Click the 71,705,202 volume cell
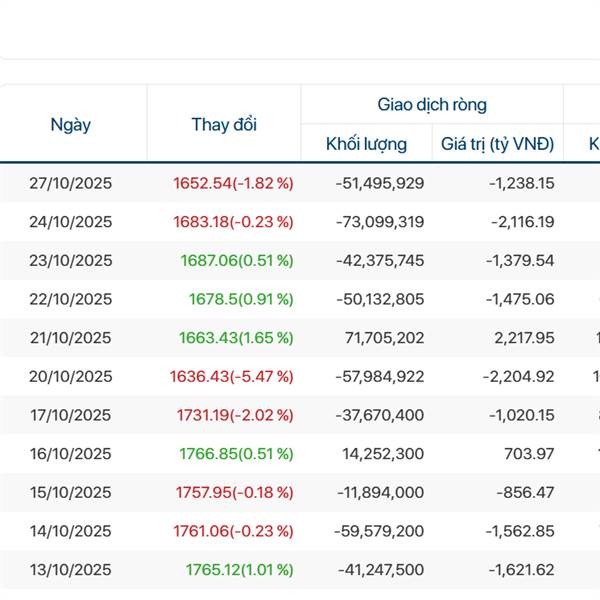 click(383, 338)
